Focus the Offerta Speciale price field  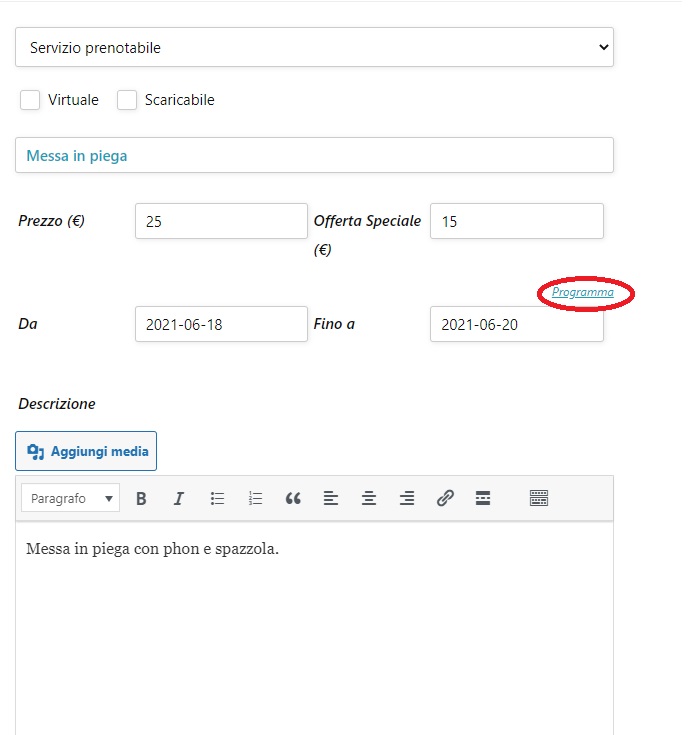tap(516, 222)
